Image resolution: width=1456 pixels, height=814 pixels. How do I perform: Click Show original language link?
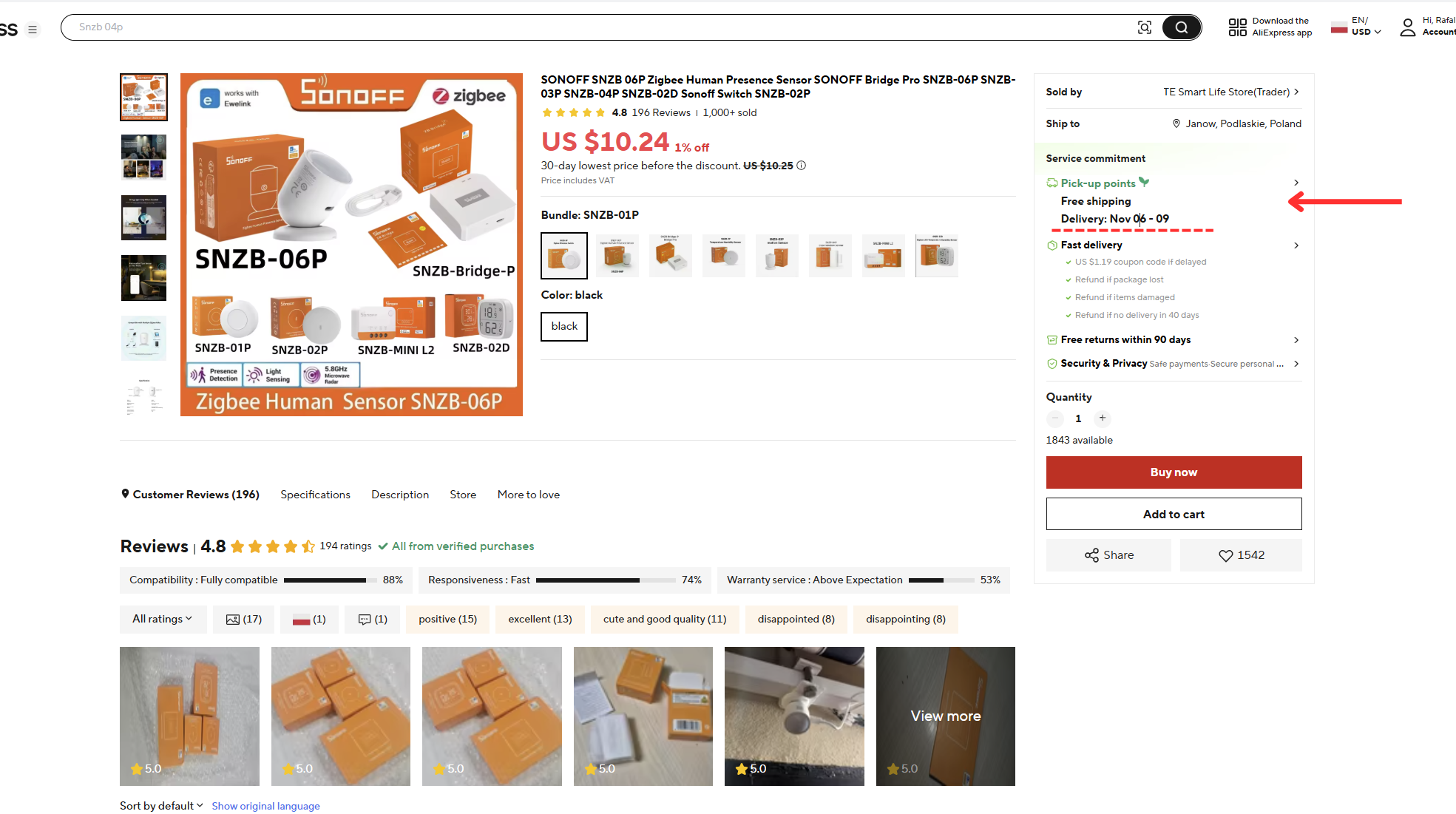tap(266, 806)
